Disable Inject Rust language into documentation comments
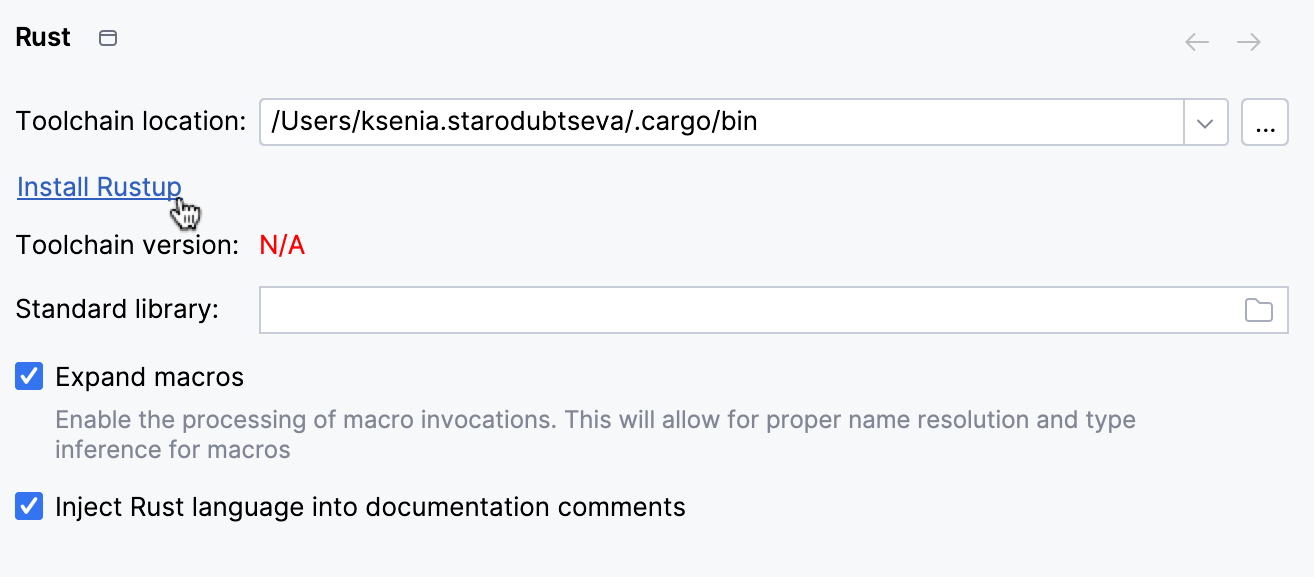Viewport: 1314px width, 577px height. [x=29, y=506]
